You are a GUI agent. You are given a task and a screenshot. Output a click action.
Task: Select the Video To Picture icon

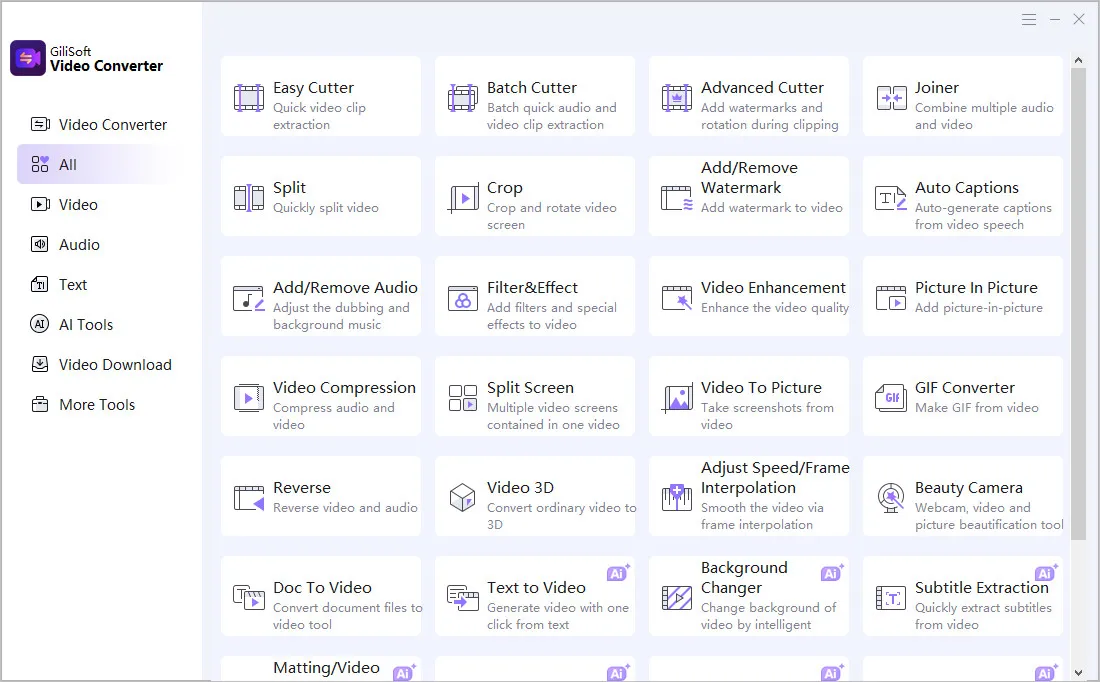[677, 399]
